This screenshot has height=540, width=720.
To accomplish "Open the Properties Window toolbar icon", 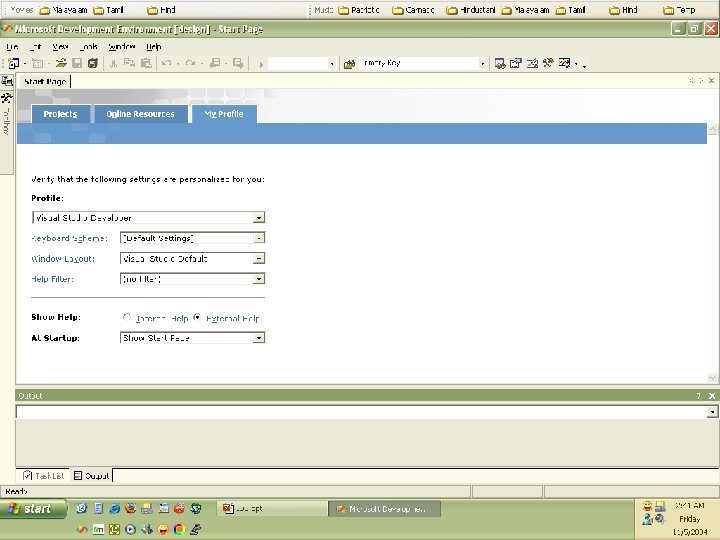I will coord(516,63).
